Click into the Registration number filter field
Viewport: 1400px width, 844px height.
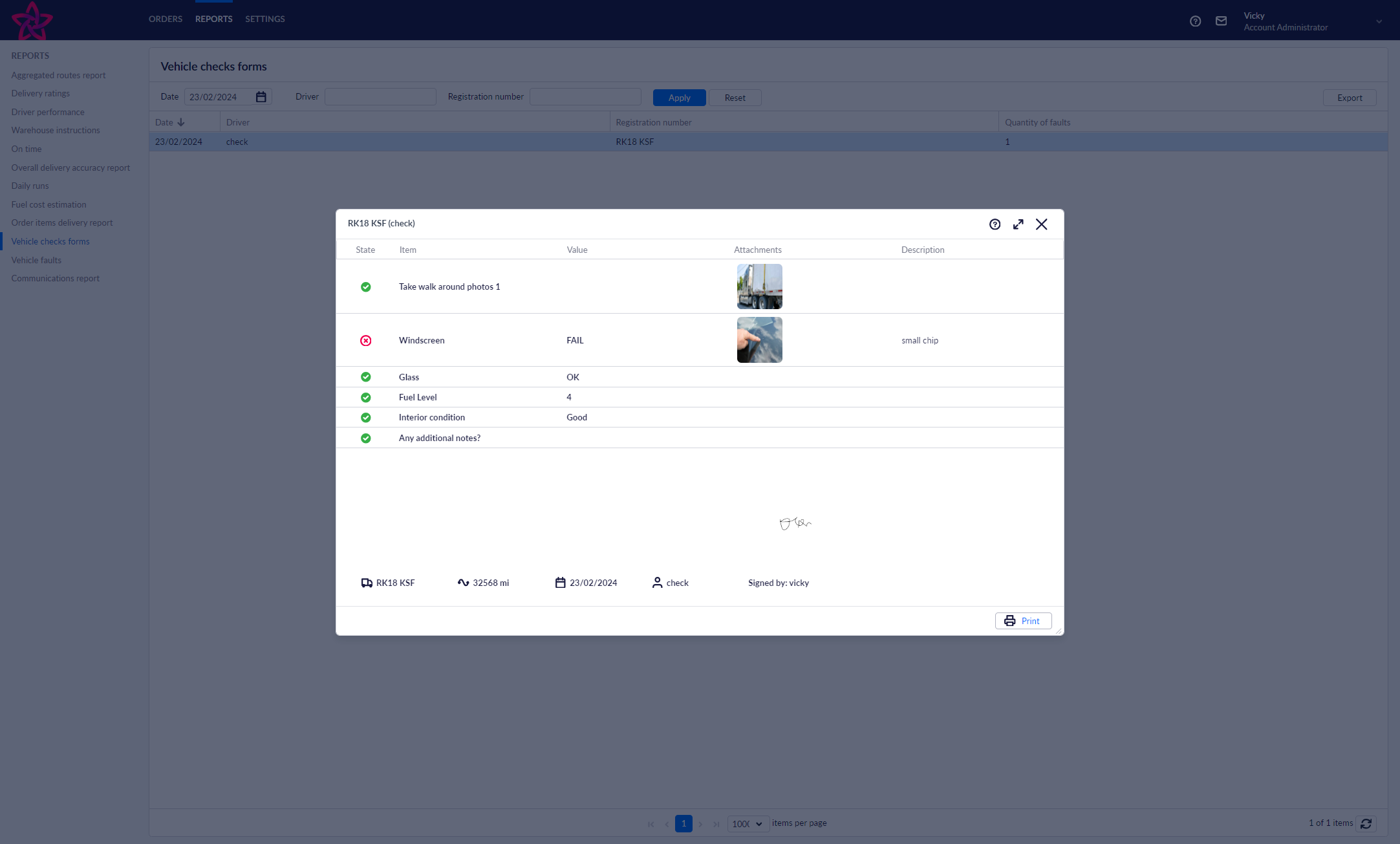click(585, 97)
